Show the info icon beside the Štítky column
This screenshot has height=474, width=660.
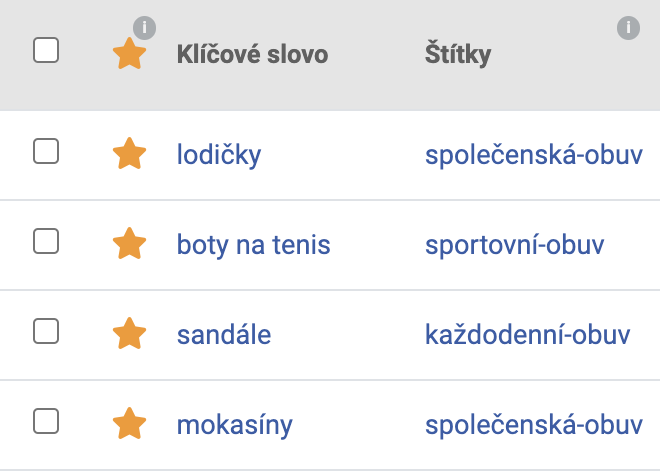628,28
